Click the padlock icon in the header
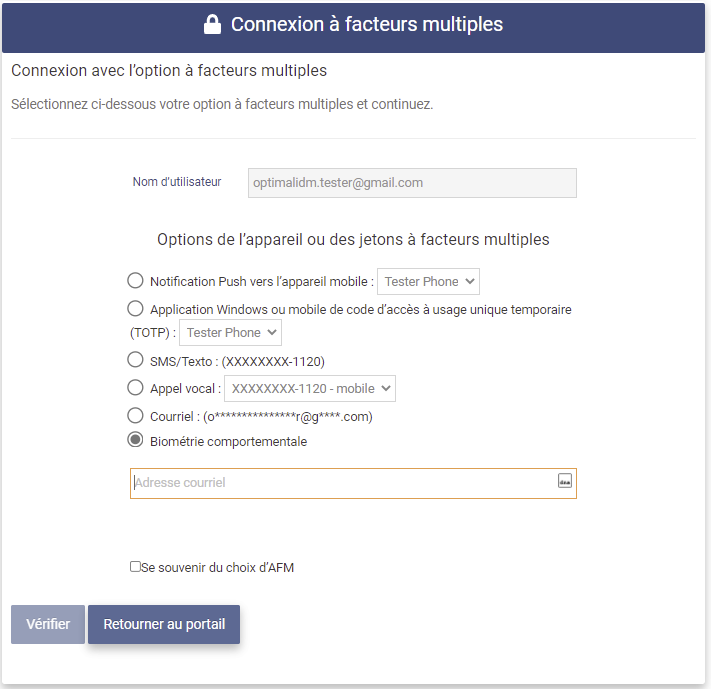This screenshot has height=689, width=711. point(212,25)
